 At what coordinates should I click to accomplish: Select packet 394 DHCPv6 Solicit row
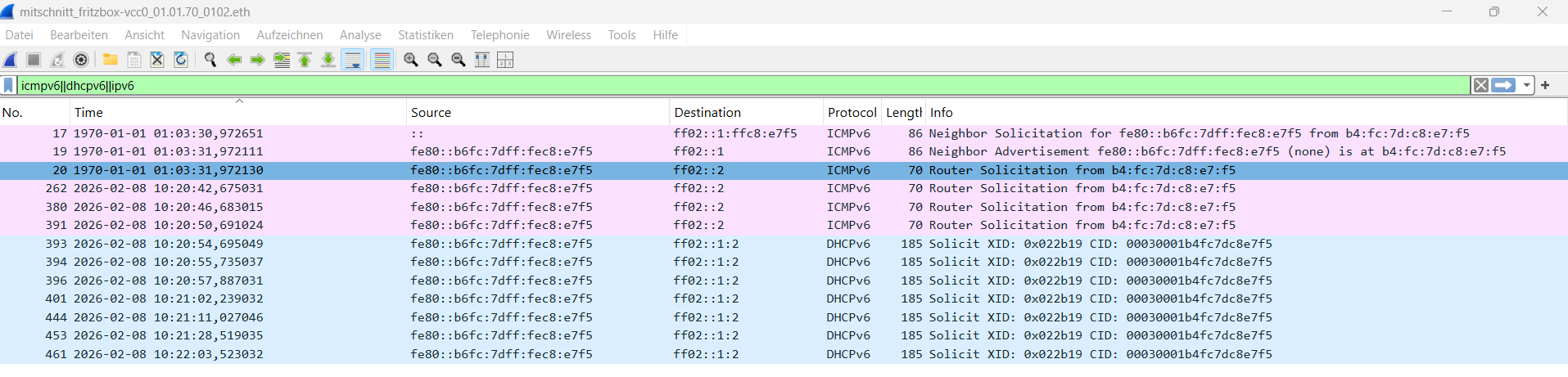point(784,262)
